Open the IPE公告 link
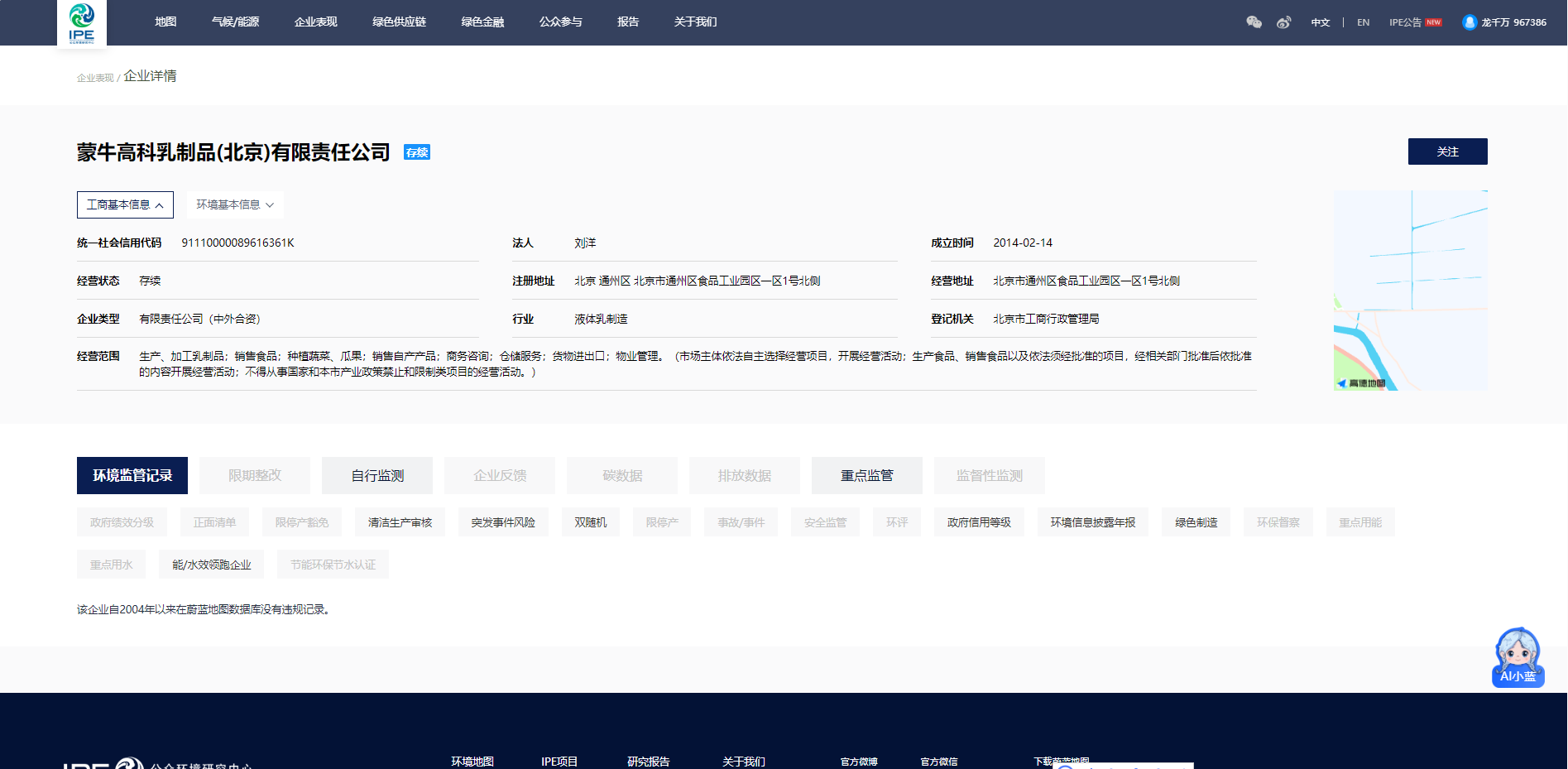 [1405, 22]
